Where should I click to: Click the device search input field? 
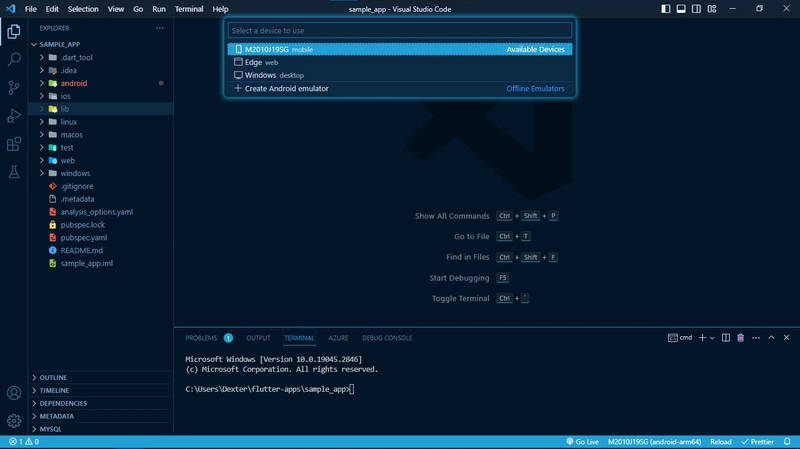(x=399, y=31)
